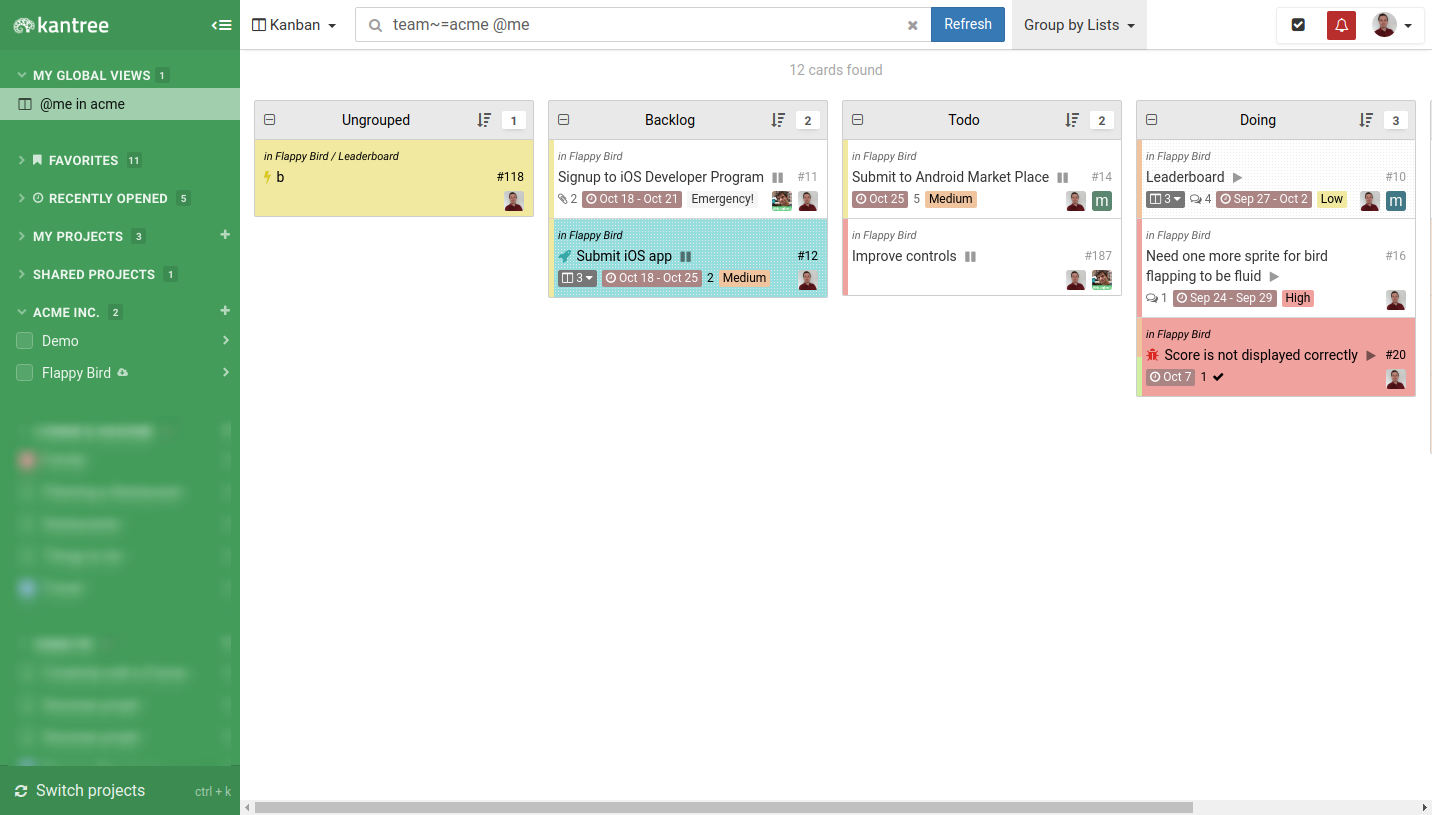Tick the Flappy Bird project checkbox
The width and height of the screenshot is (1432, 815).
[x=25, y=373]
